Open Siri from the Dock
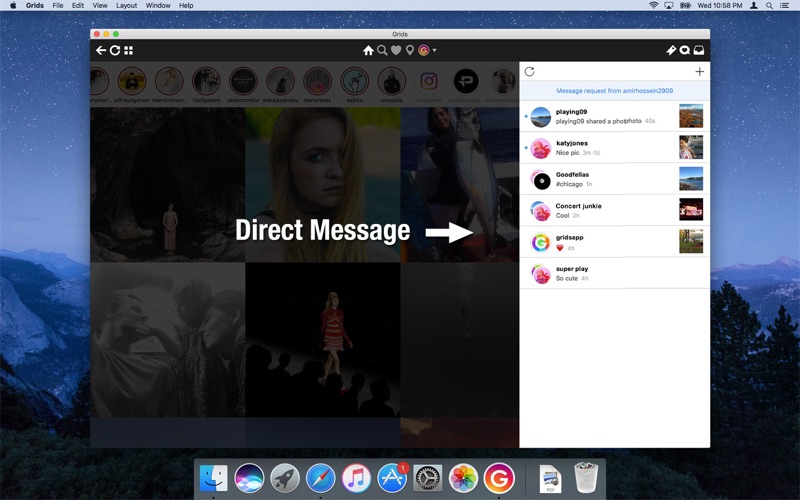This screenshot has width=800, height=500. point(249,479)
